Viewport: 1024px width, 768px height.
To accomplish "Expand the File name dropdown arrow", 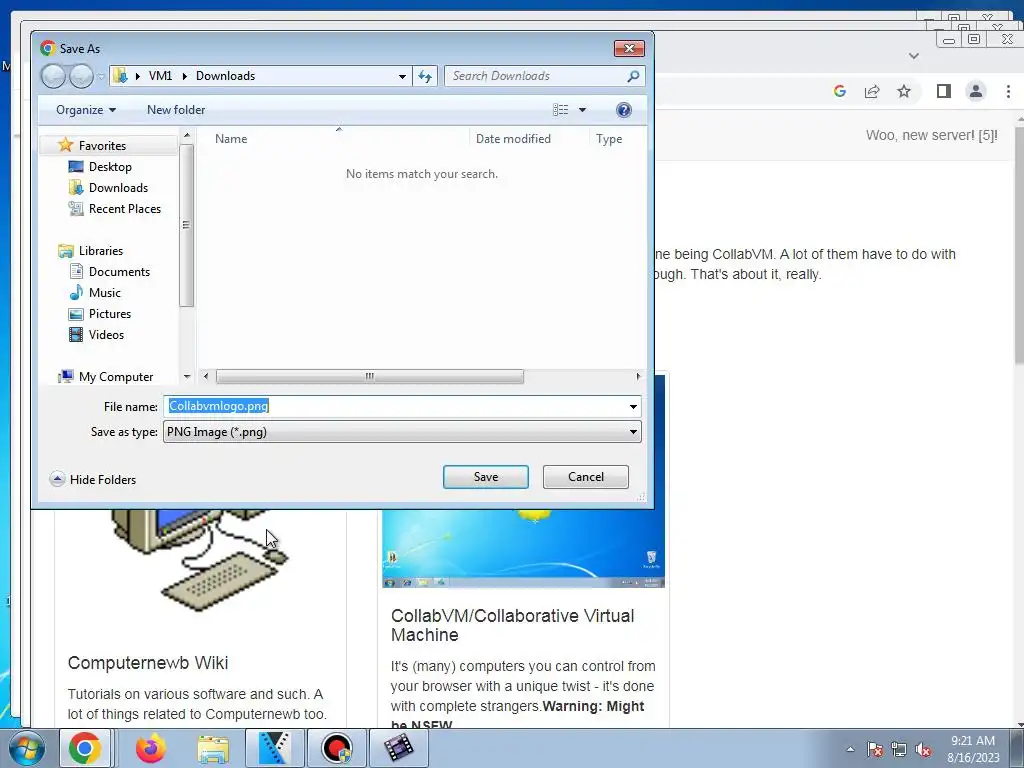I will point(633,406).
